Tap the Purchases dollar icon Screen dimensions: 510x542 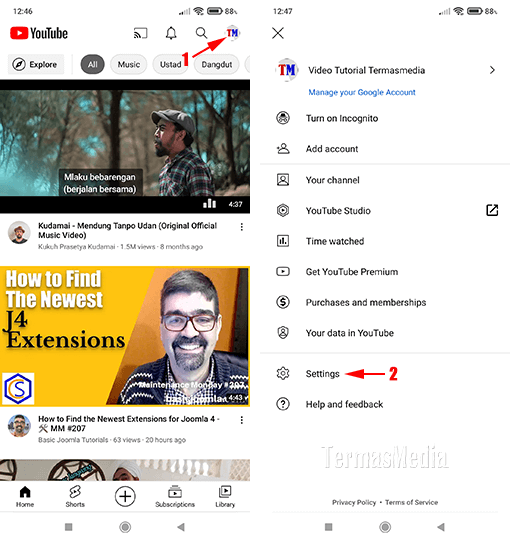point(283,302)
